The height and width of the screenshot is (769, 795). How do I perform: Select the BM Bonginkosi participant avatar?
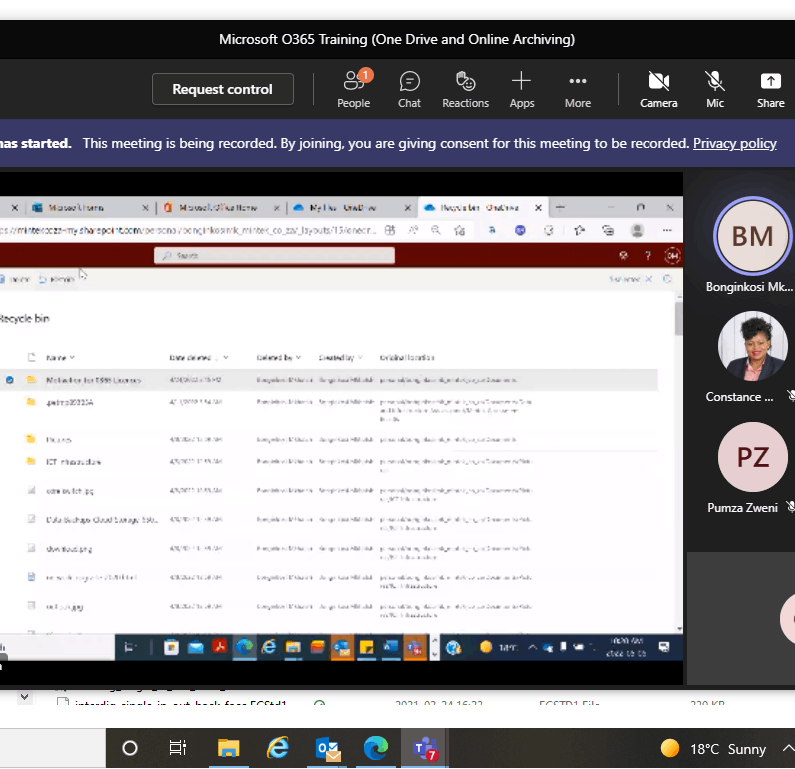[x=752, y=236]
